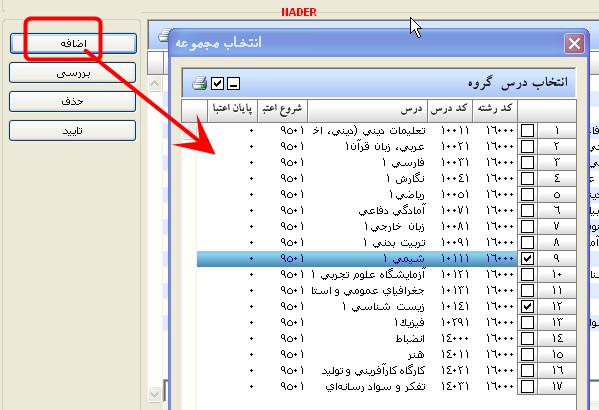Viewport: 599px width, 410px height.
Task: Click the scroll up arrow on left list
Action: [x=155, y=83]
